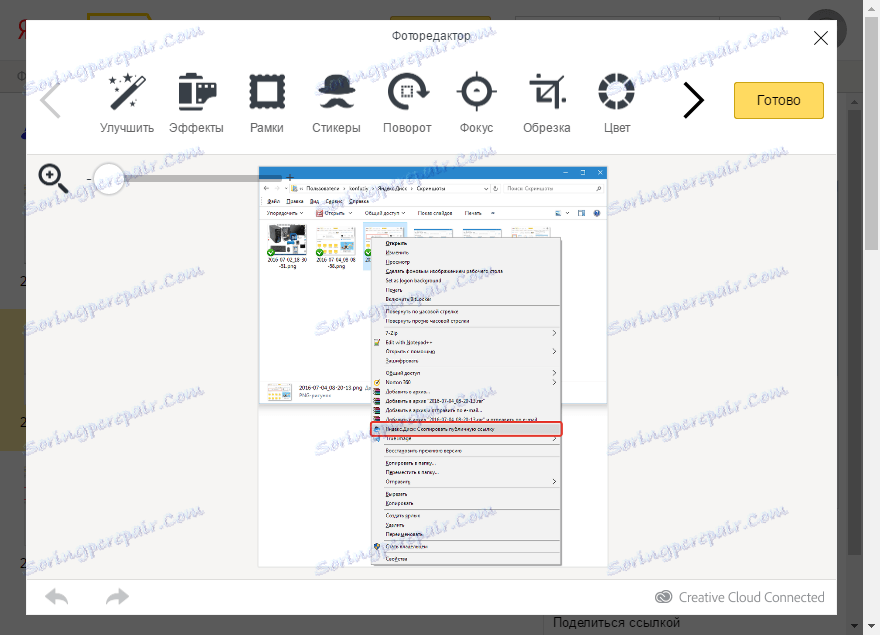This screenshot has height=635, width=880.
Task: Select the Поворот rotate tool
Action: (407, 103)
